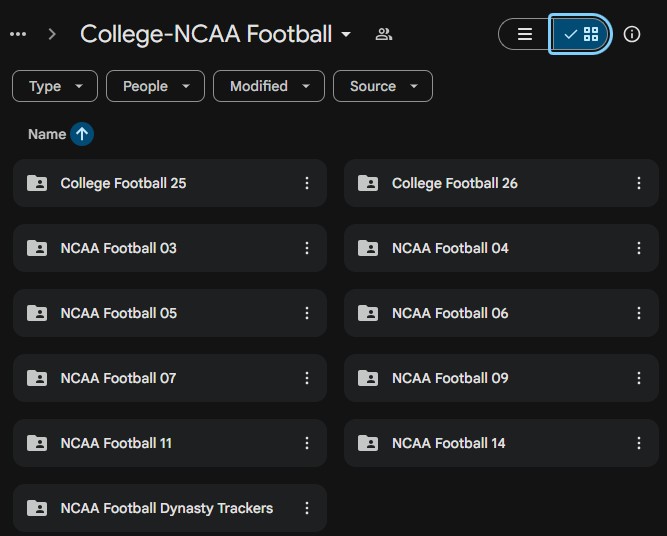Viewport: 667px width, 536px height.
Task: Open more actions for NCAA Football 09
Action: (x=638, y=378)
